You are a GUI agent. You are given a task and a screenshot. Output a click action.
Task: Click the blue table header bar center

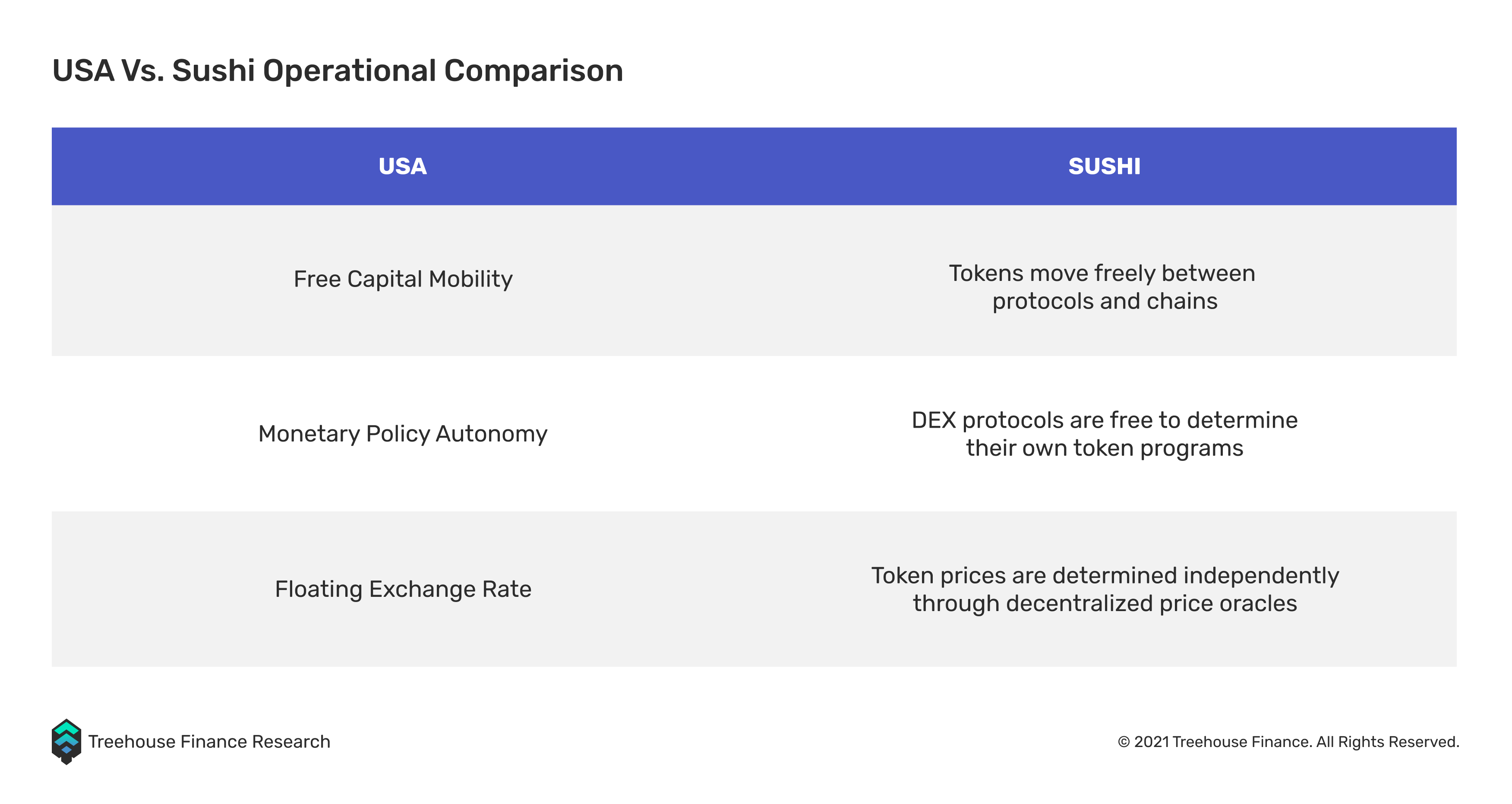(754, 166)
